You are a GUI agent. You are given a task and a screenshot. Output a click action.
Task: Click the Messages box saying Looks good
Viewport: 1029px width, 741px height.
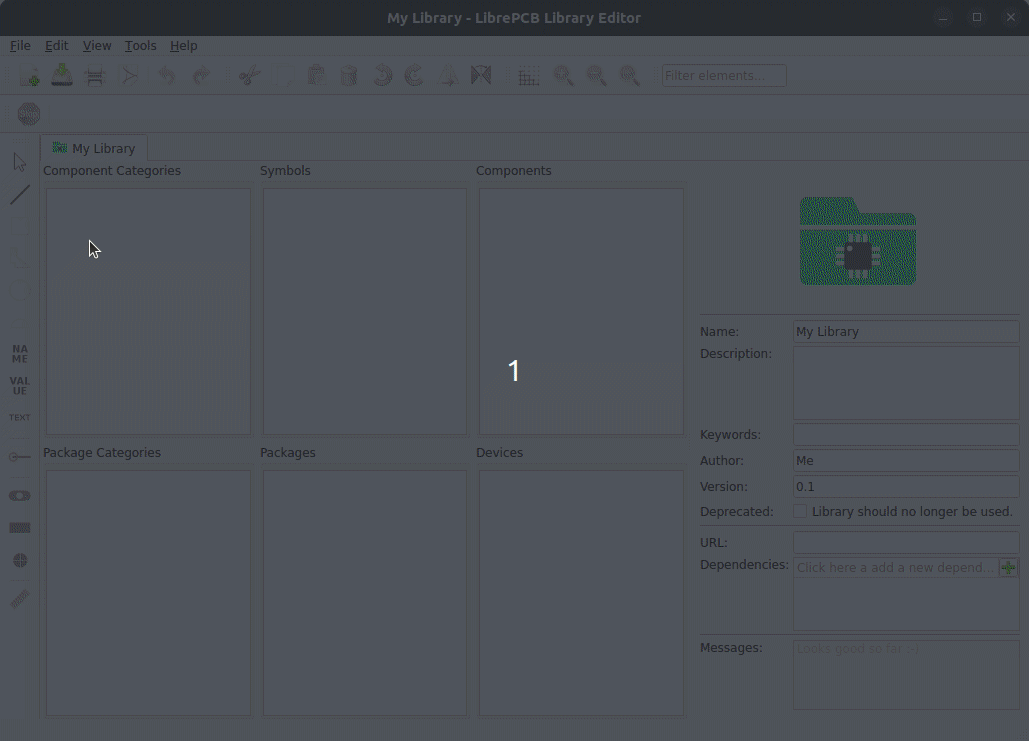coord(906,675)
